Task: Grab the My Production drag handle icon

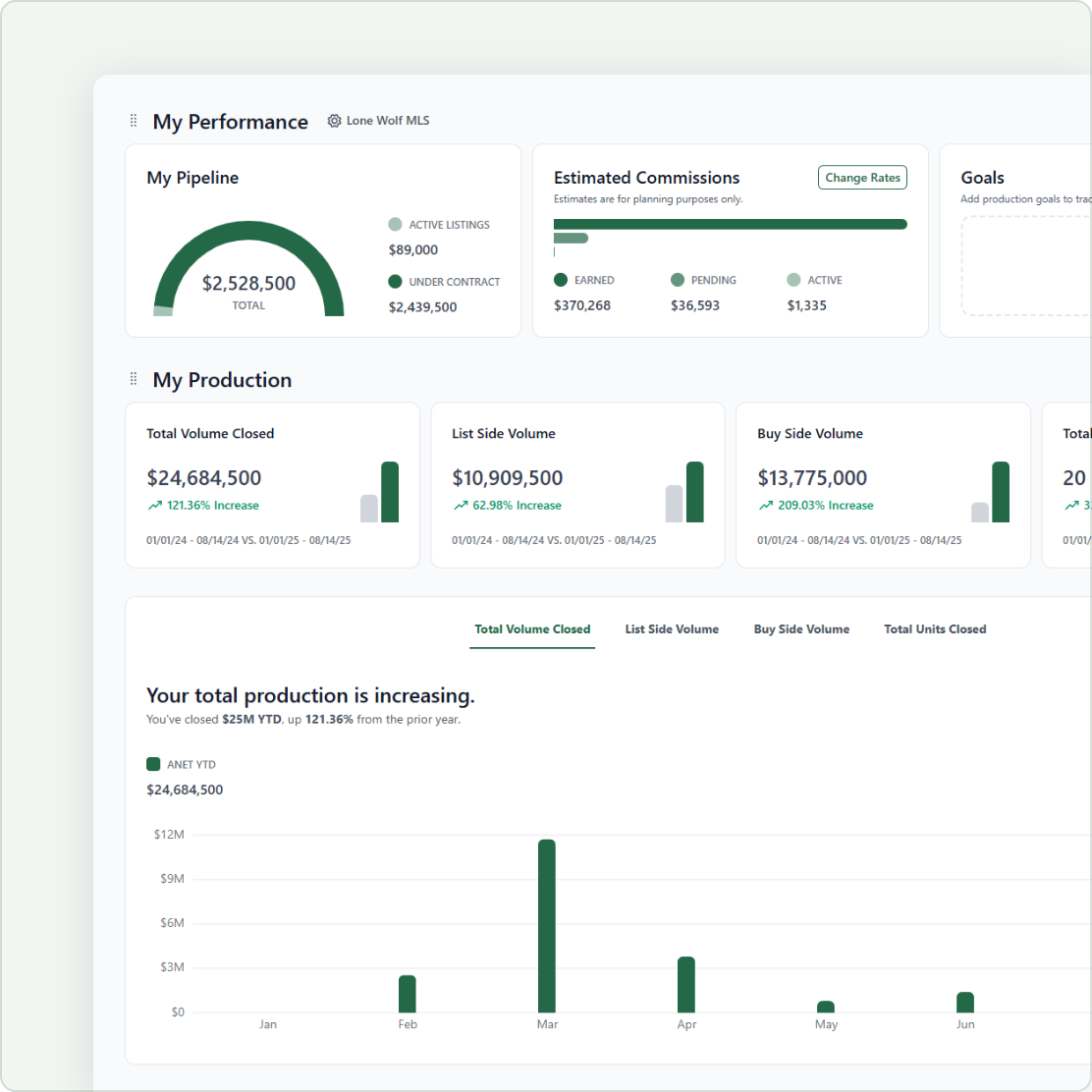Action: [133, 379]
